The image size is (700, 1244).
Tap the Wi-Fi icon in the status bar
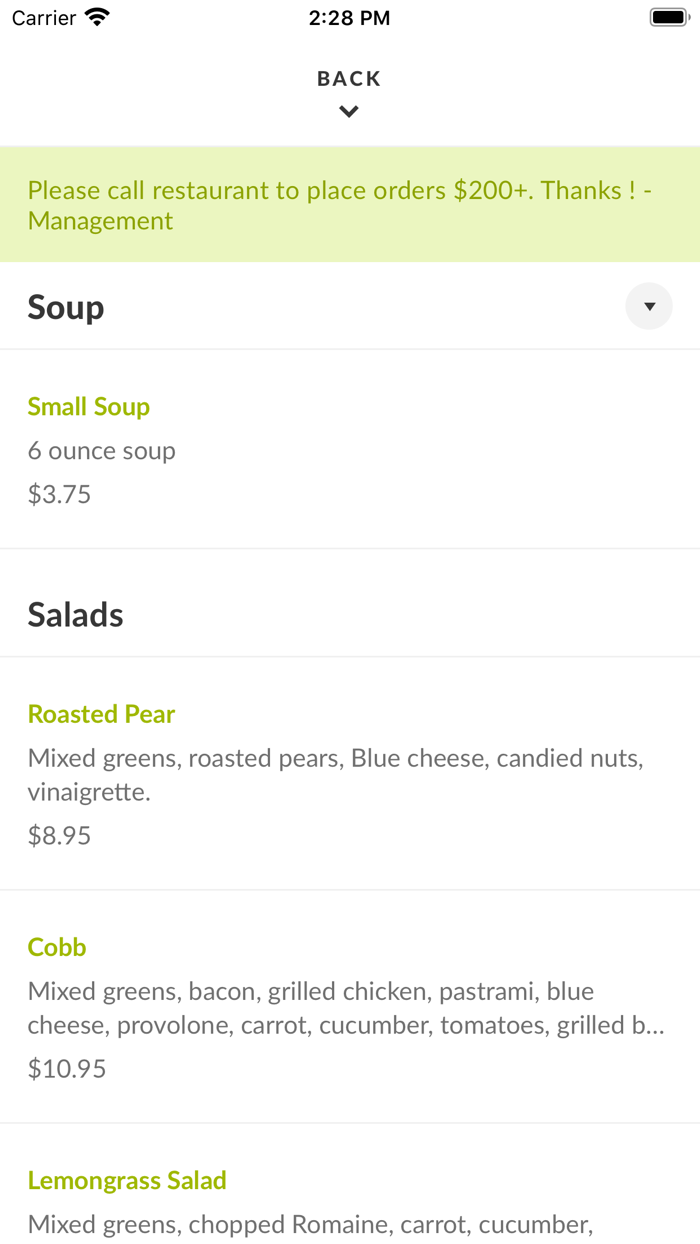point(95,16)
